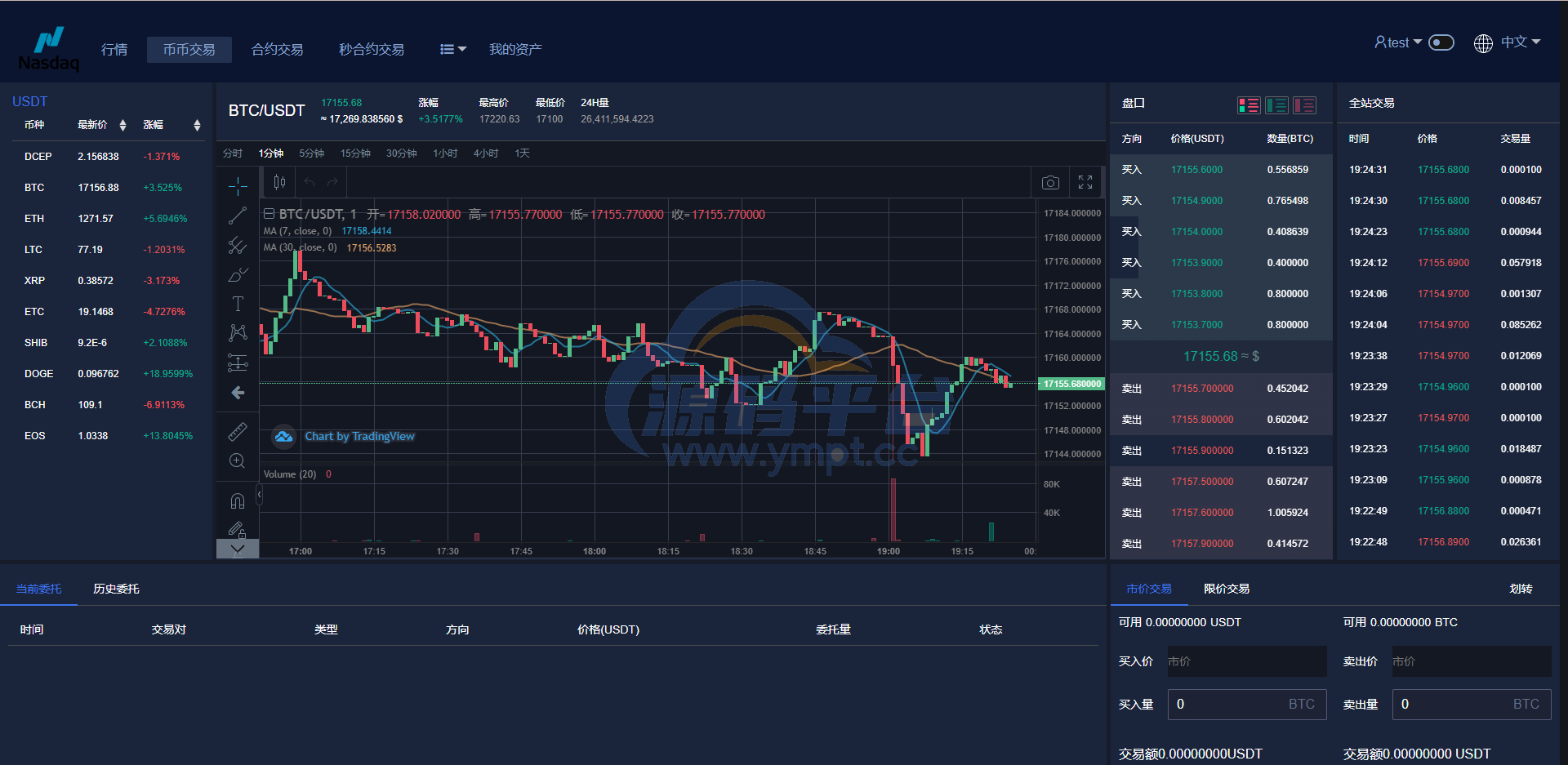Viewport: 1568px width, 765px height.
Task: Open 行情 market page
Action: (114, 49)
